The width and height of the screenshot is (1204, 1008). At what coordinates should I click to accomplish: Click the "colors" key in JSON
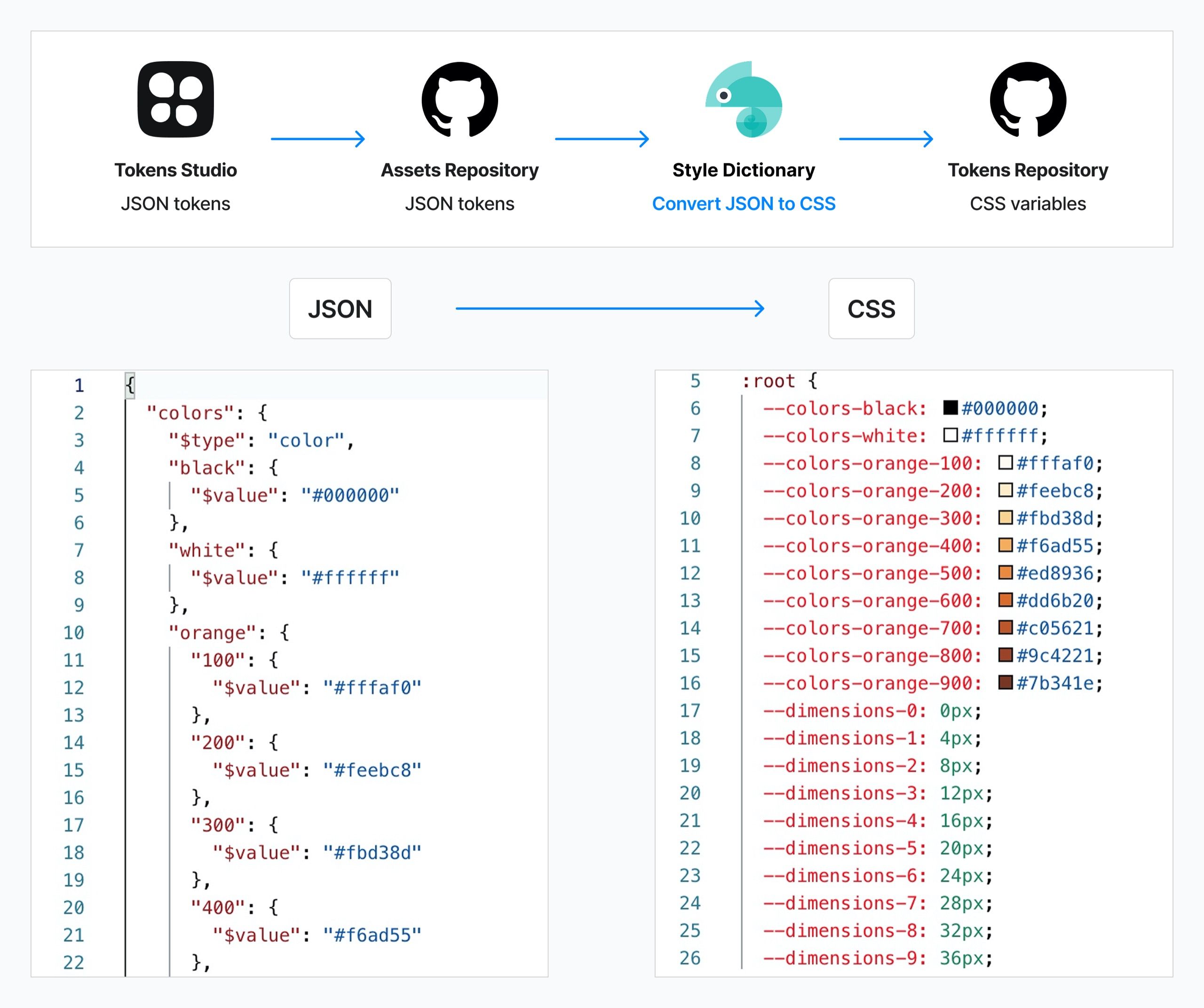click(190, 413)
